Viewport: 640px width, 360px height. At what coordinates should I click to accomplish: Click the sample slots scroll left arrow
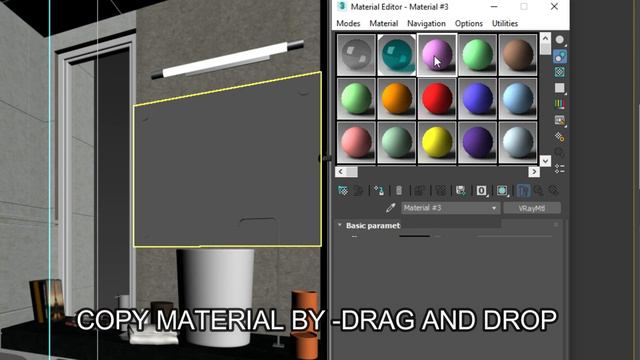(x=341, y=172)
